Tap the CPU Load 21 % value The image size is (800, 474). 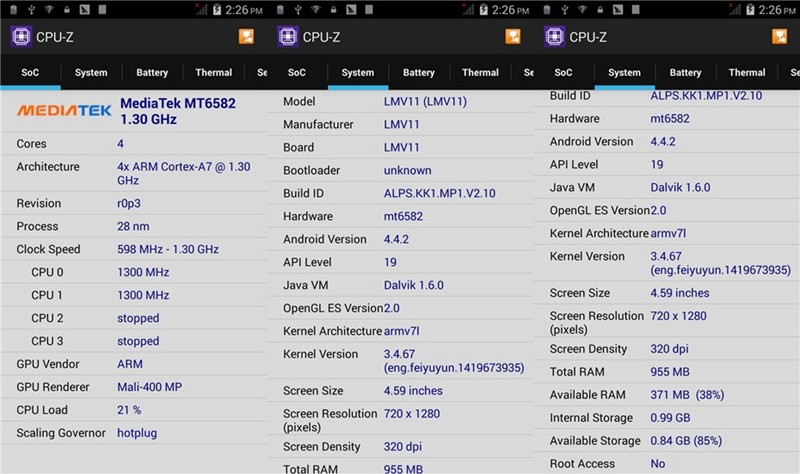pyautogui.click(x=129, y=410)
